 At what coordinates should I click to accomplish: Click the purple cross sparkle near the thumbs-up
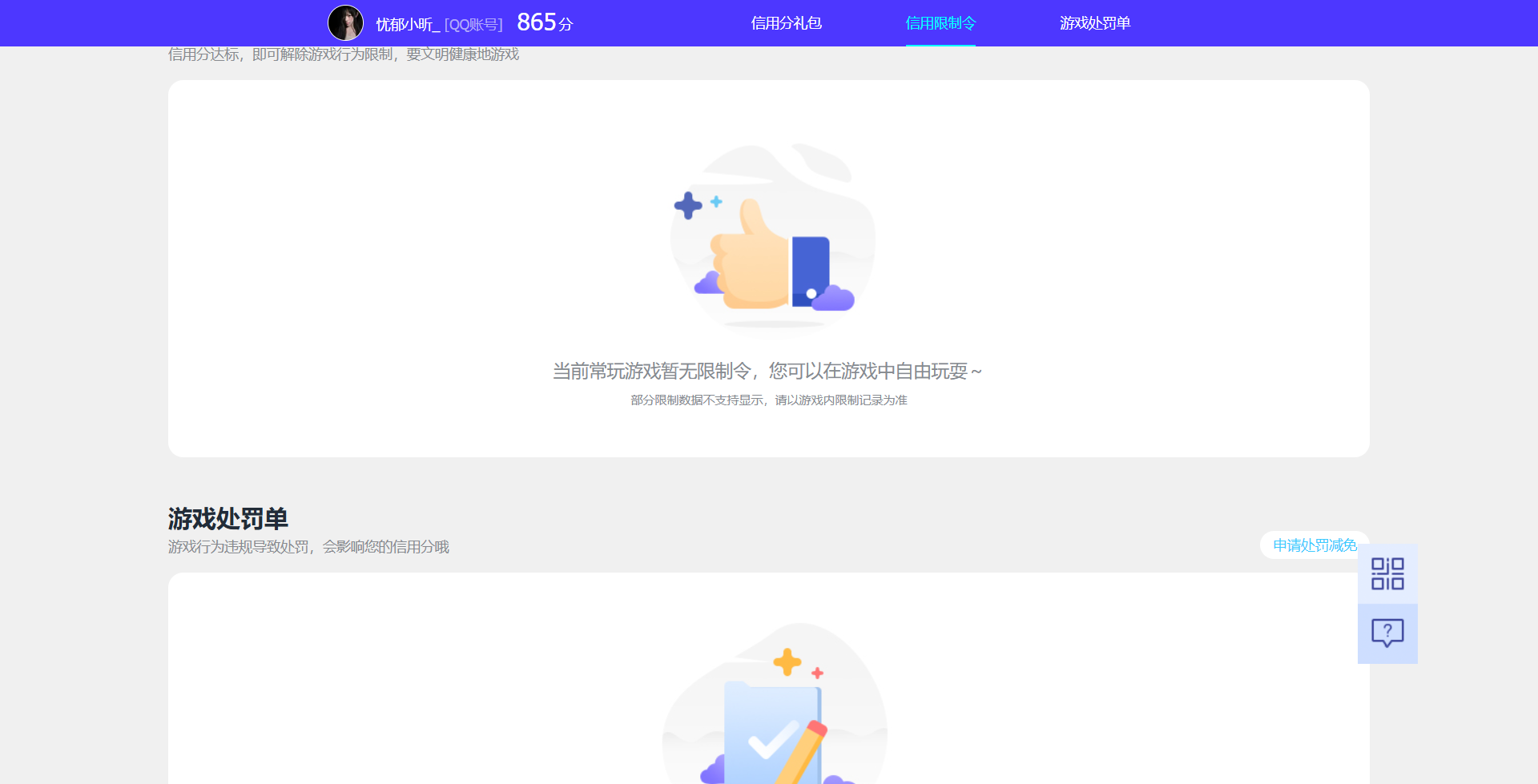(687, 207)
